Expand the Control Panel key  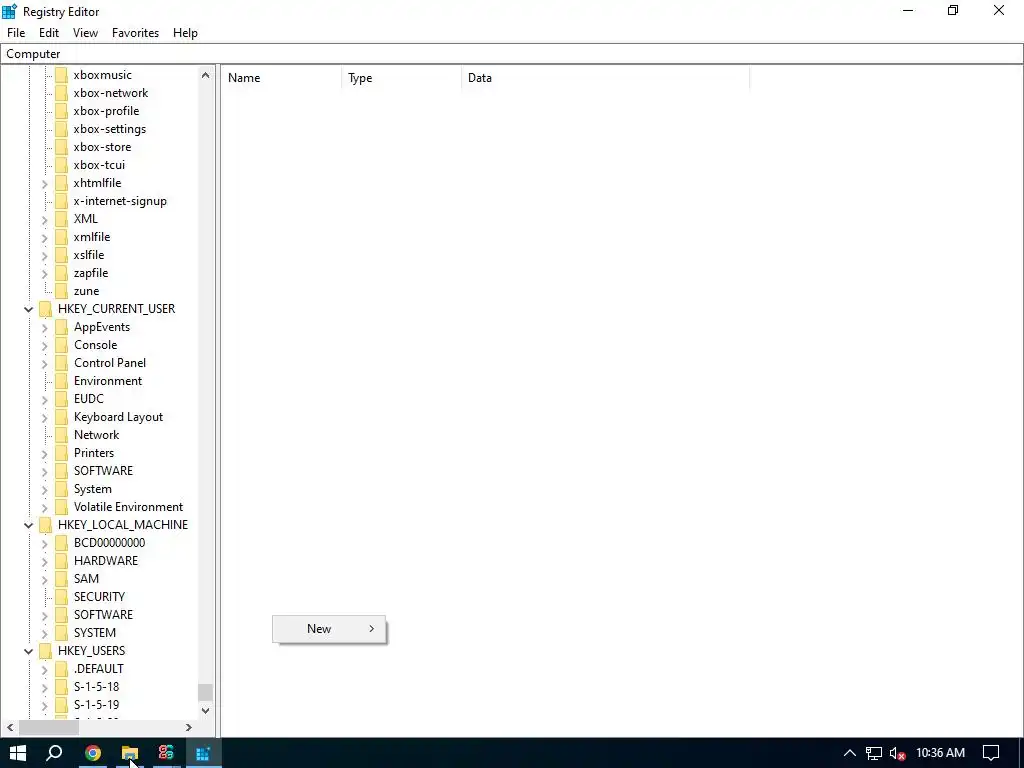click(44, 363)
